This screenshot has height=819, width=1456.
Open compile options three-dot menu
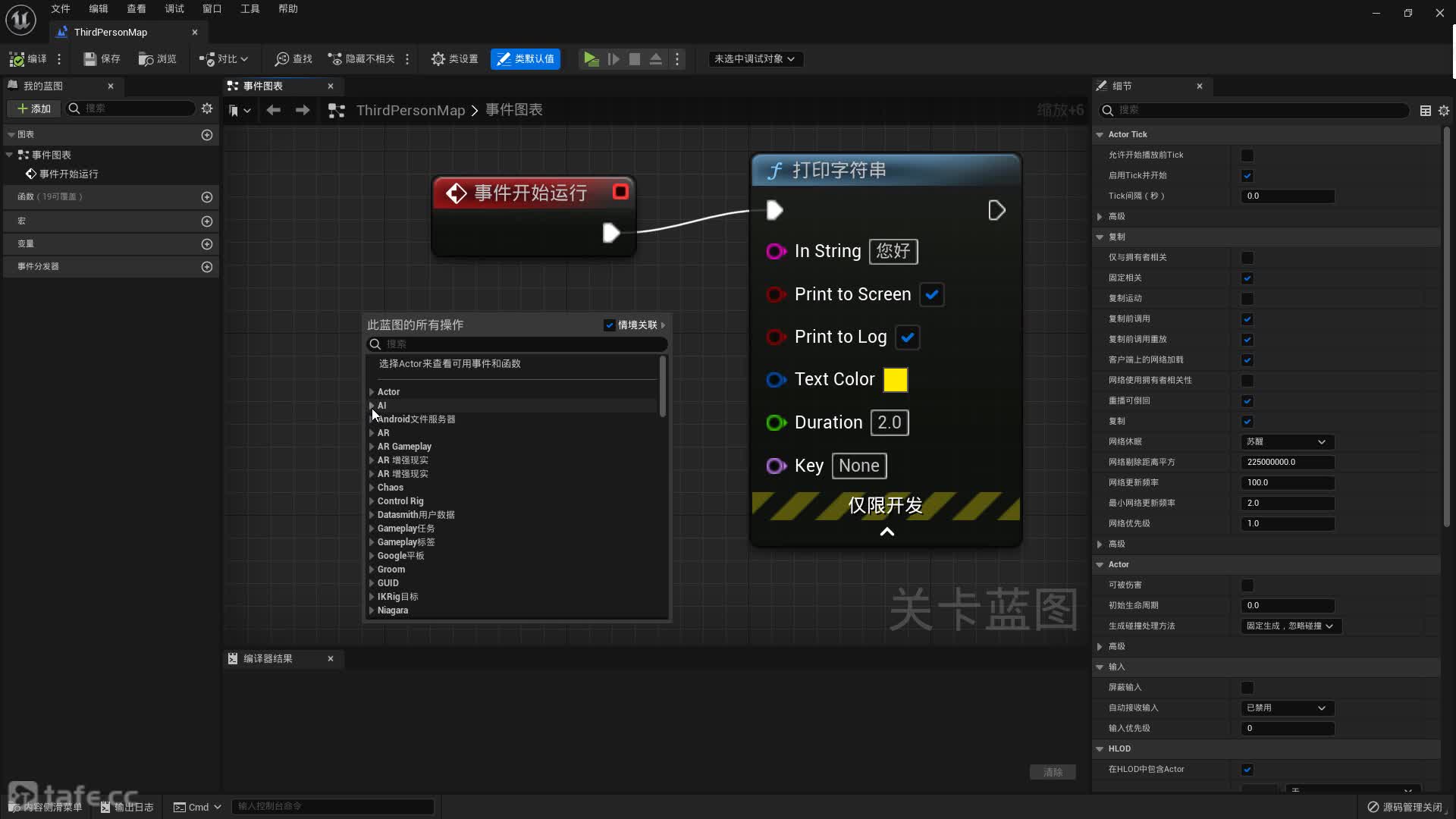[x=59, y=58]
